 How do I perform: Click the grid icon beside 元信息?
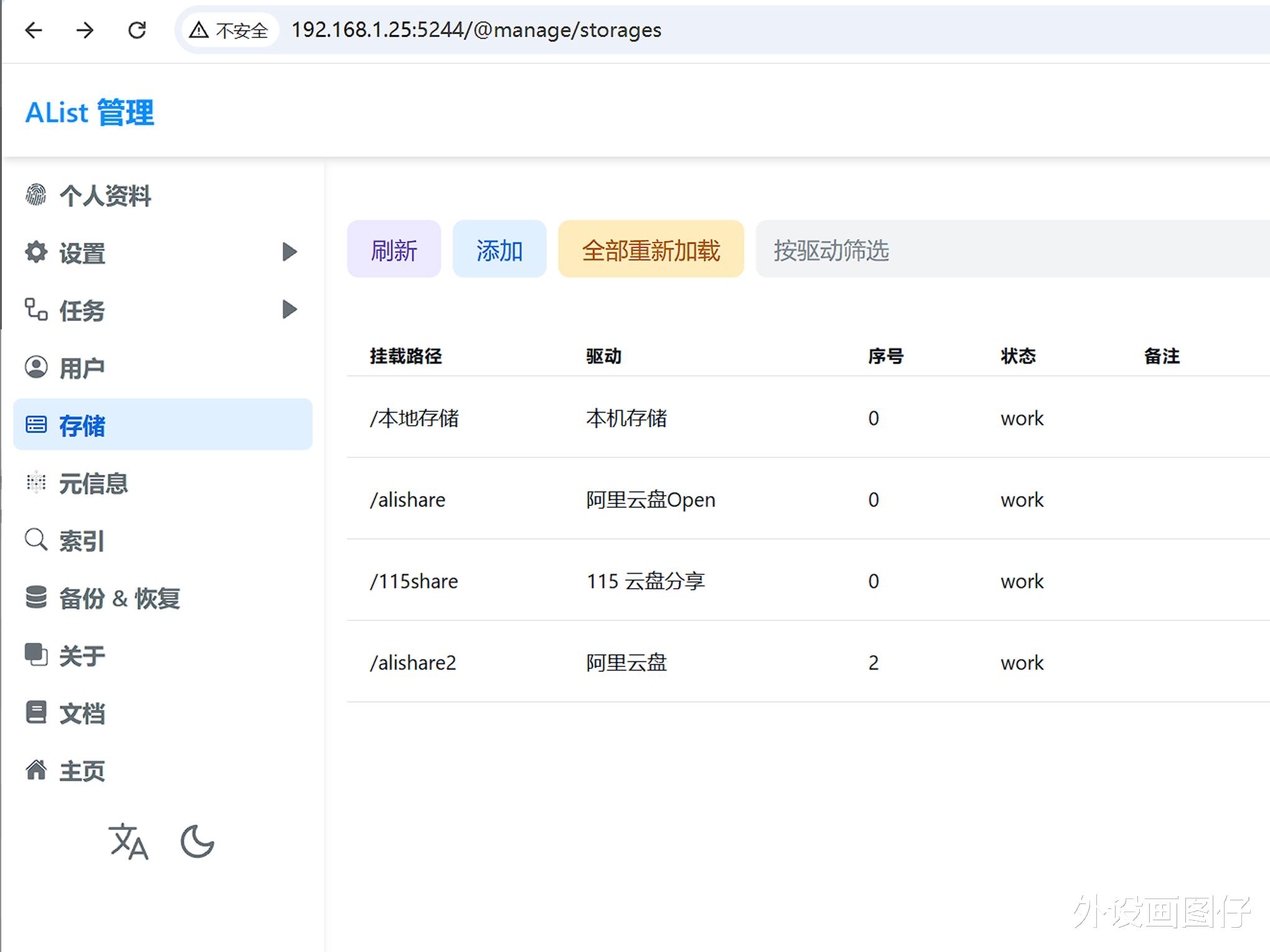pyautogui.click(x=36, y=482)
